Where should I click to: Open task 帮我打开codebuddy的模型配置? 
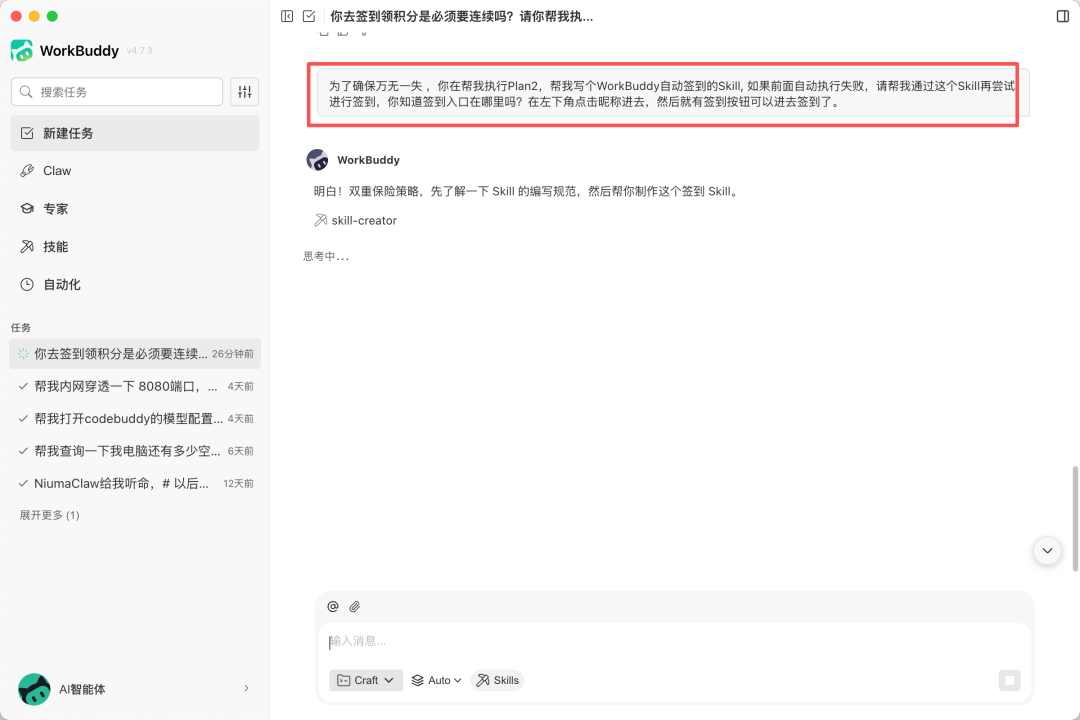click(x=134, y=419)
